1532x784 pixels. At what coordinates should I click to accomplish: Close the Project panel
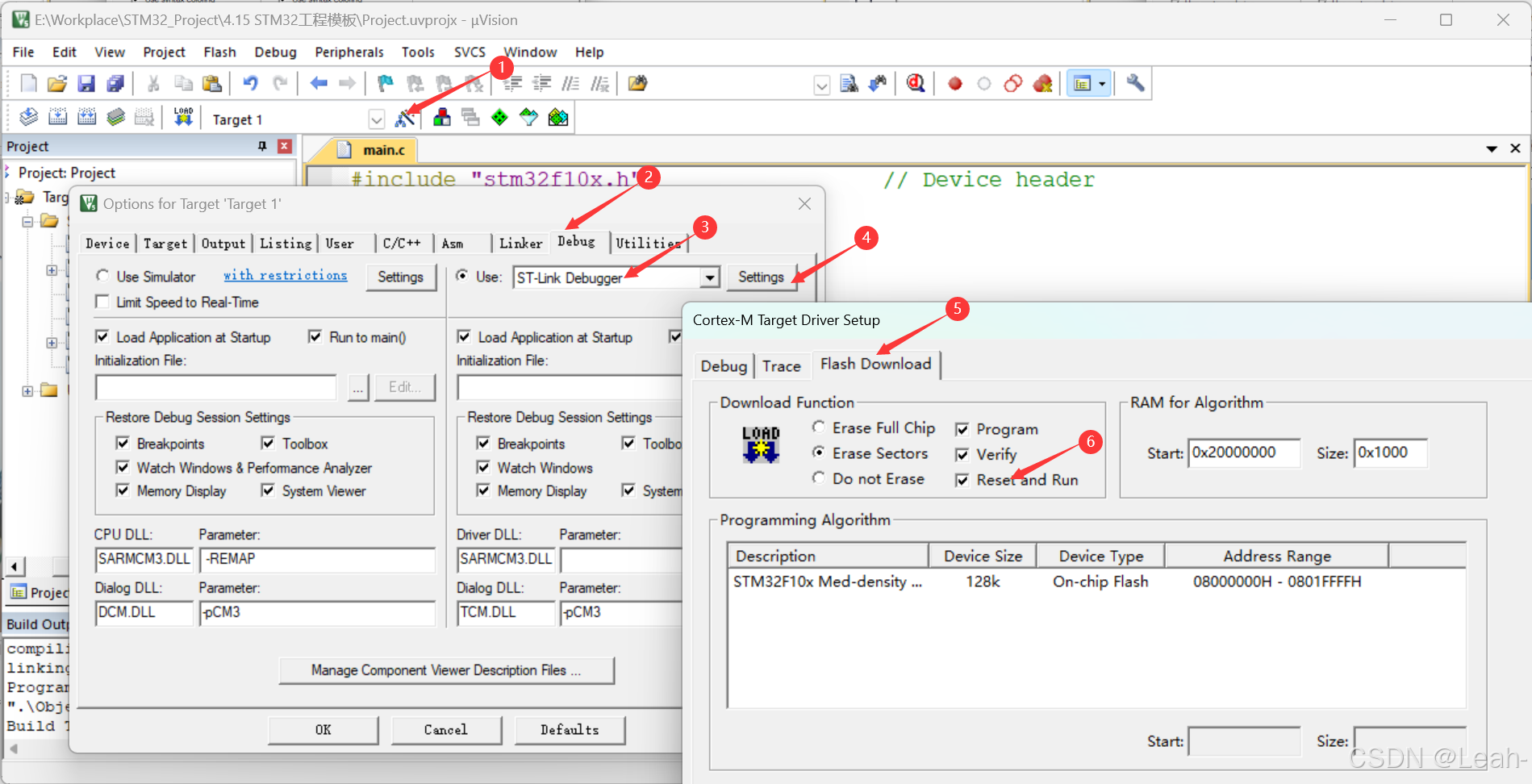click(x=284, y=146)
